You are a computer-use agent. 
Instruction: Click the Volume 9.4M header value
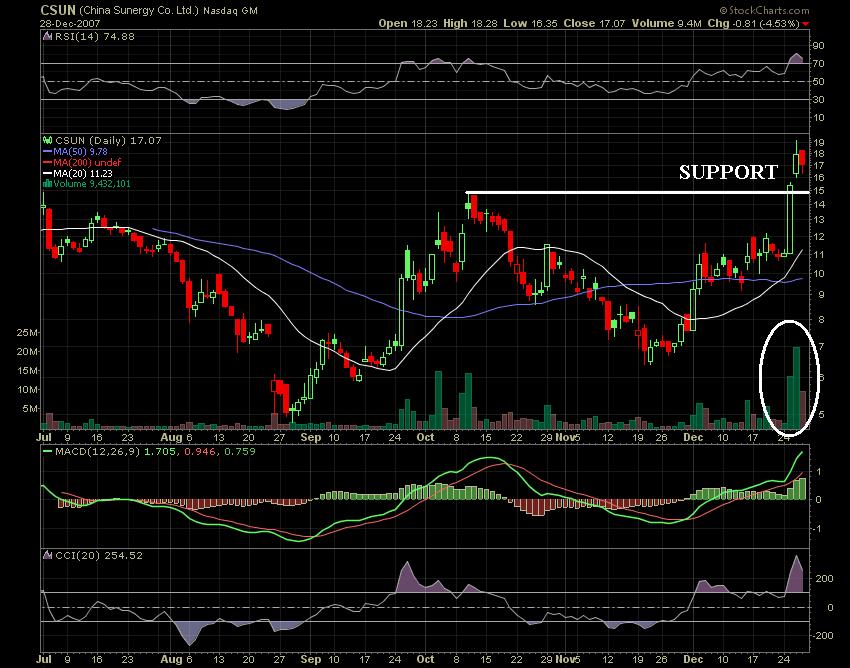point(666,23)
